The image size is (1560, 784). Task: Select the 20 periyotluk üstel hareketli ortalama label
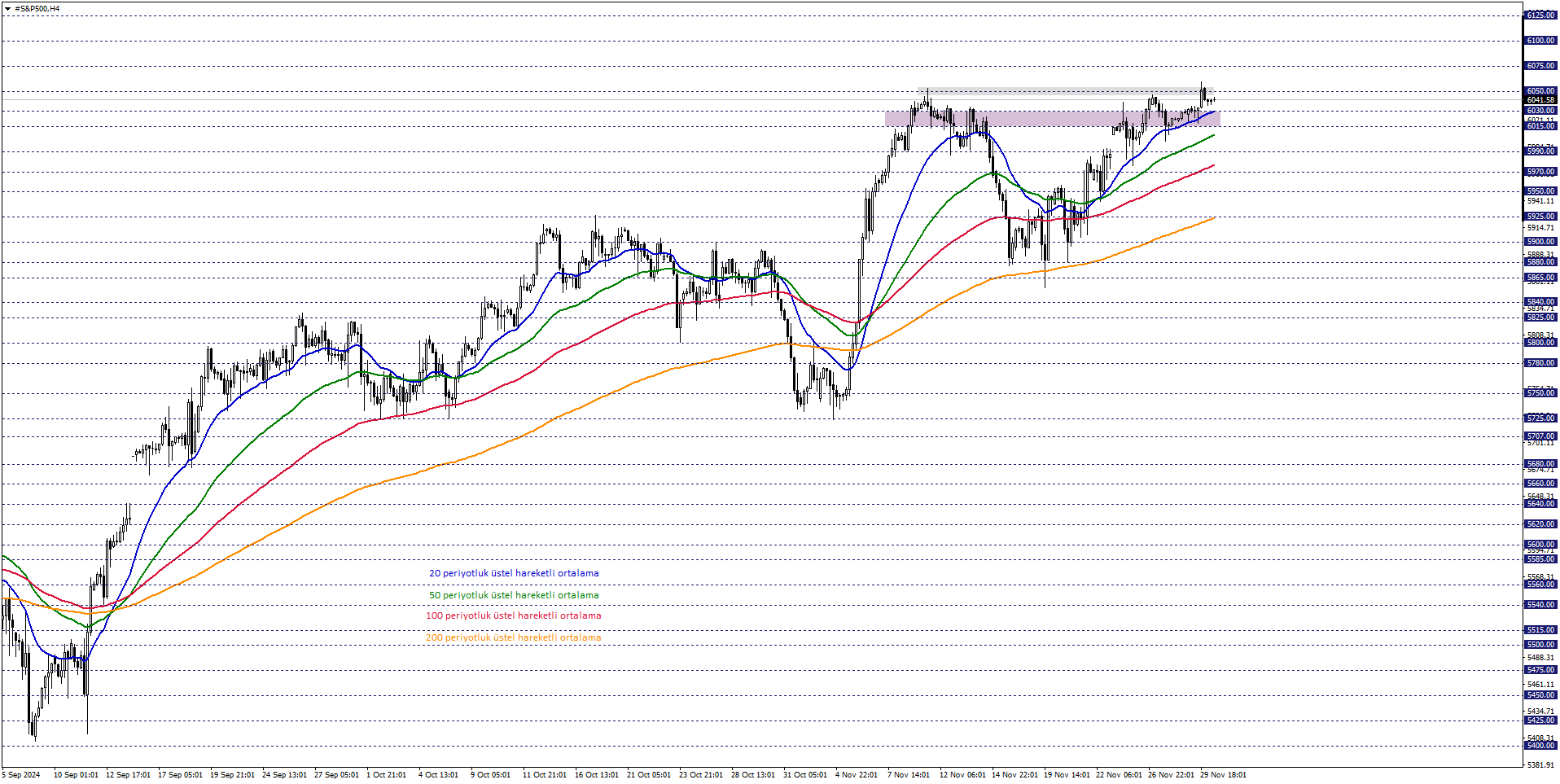tap(514, 573)
